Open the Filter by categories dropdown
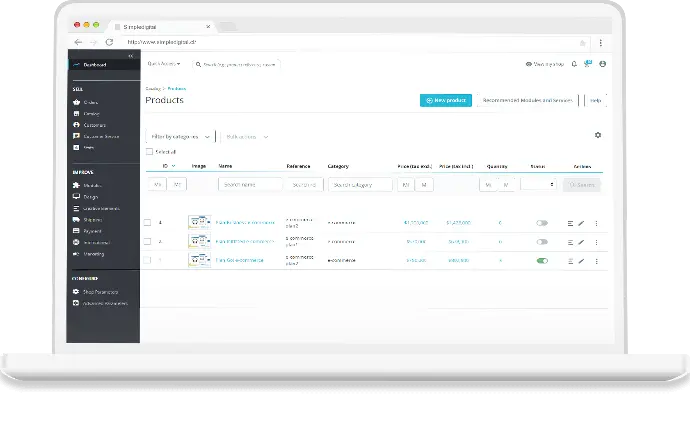Image resolution: width=690 pixels, height=421 pixels. pyautogui.click(x=180, y=136)
